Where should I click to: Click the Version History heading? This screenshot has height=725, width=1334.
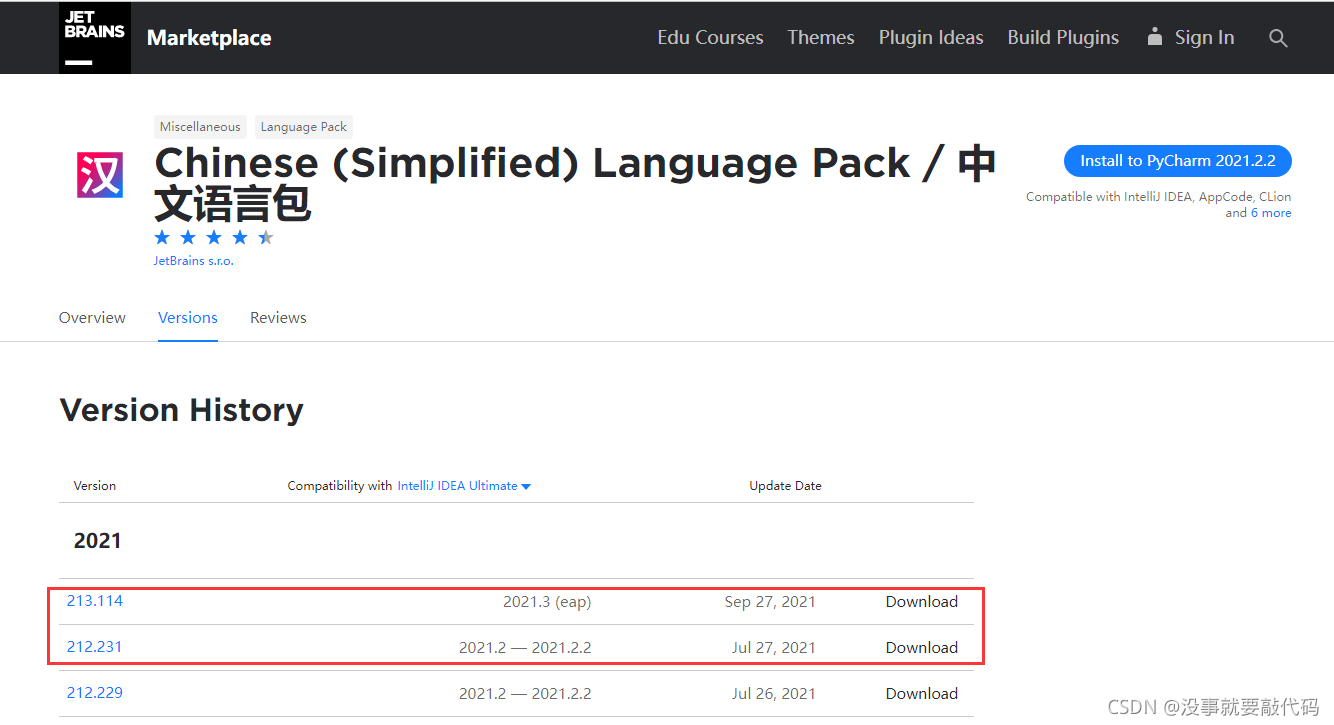[x=182, y=410]
